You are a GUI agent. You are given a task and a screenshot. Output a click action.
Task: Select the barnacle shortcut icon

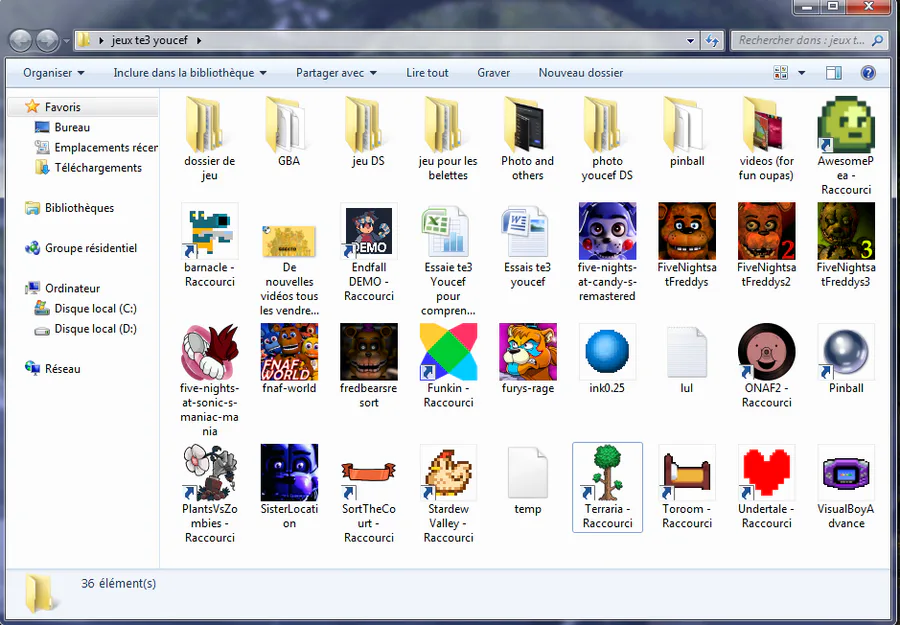click(x=210, y=231)
